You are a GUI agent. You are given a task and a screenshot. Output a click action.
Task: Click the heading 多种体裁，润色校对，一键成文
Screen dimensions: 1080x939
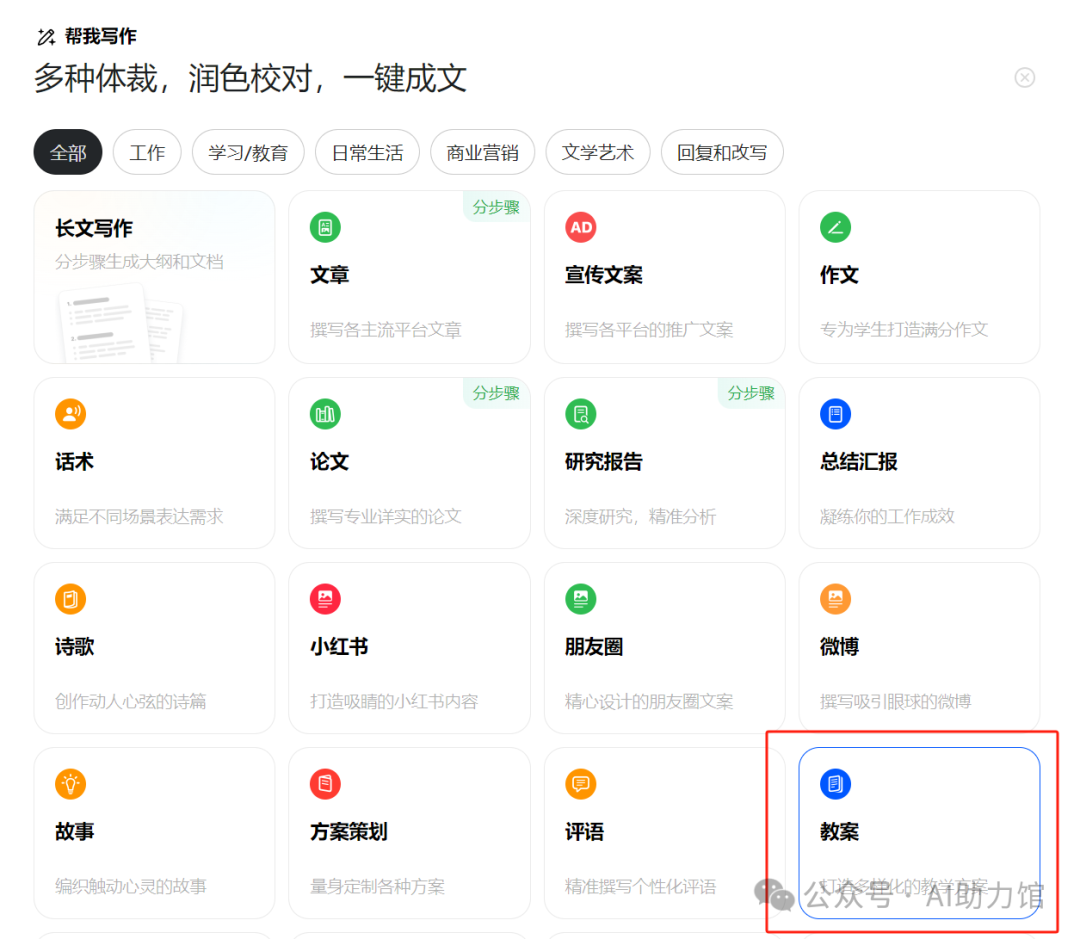pos(251,78)
